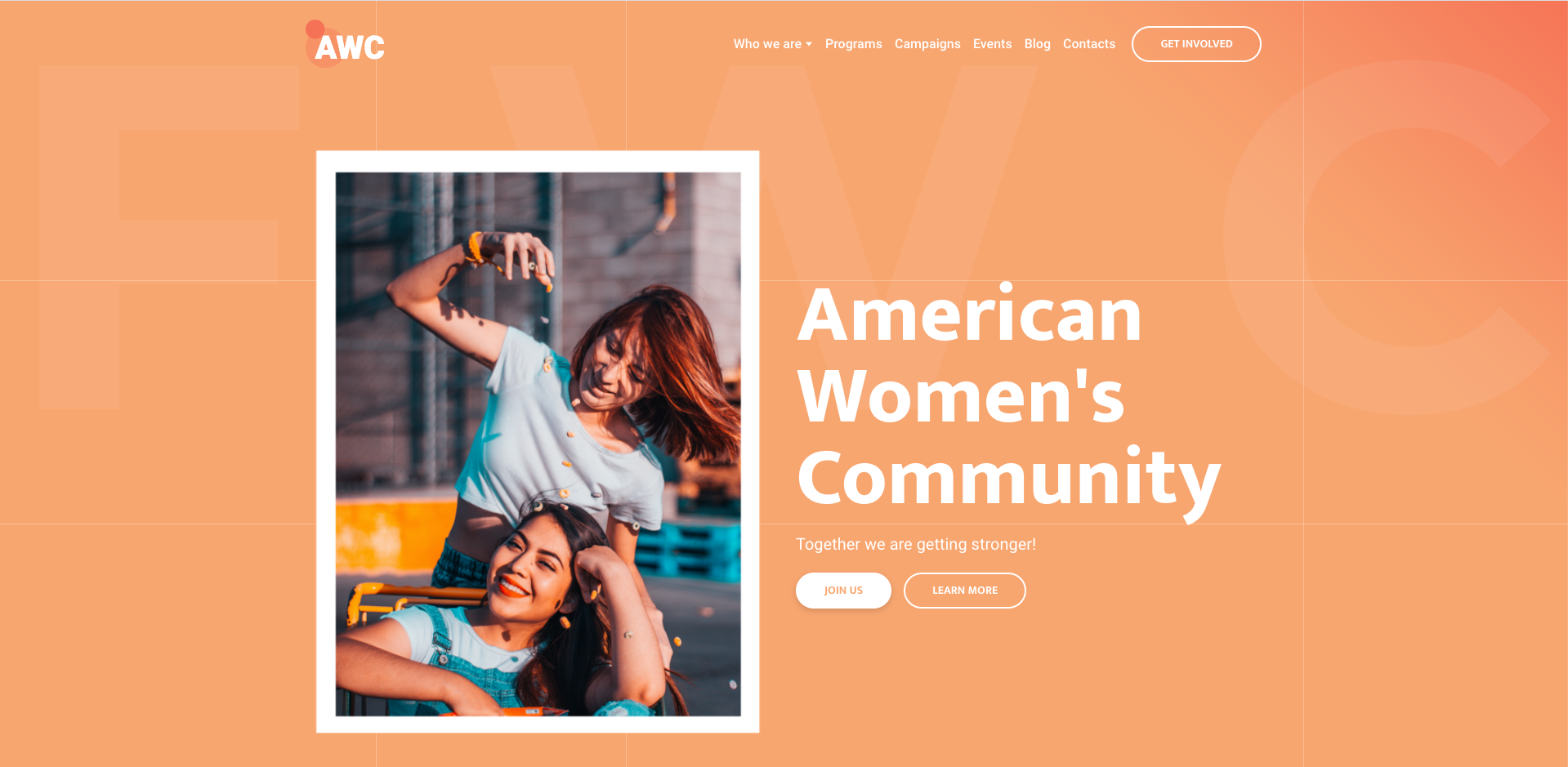
Task: Select Events in the navigation bar
Action: [x=992, y=44]
